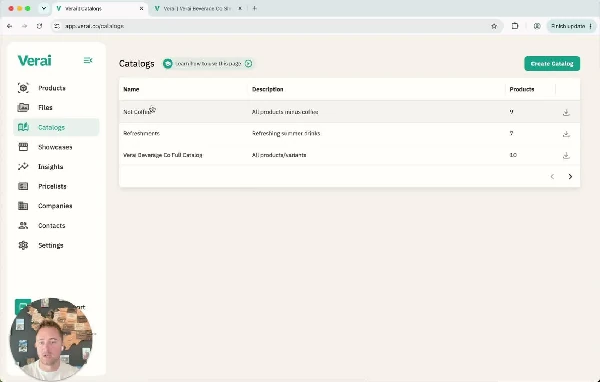Click the Create Catalog button
600x382 pixels.
click(552, 64)
